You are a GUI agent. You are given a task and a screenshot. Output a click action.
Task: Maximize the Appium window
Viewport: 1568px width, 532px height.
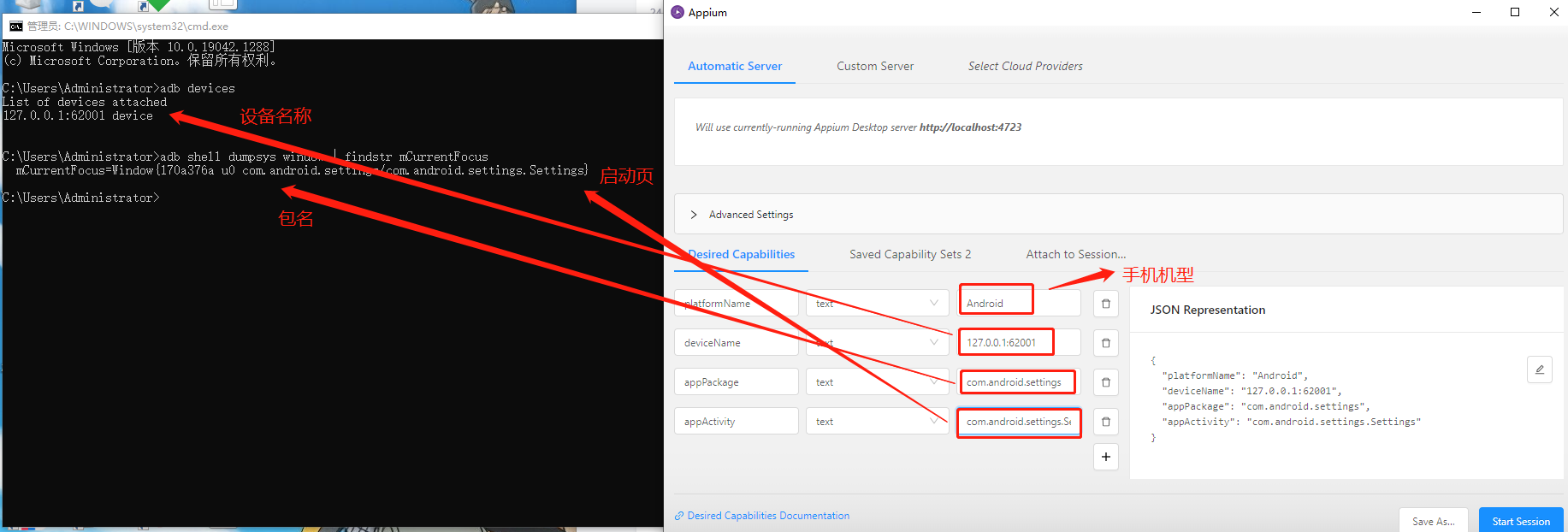coord(1515,12)
